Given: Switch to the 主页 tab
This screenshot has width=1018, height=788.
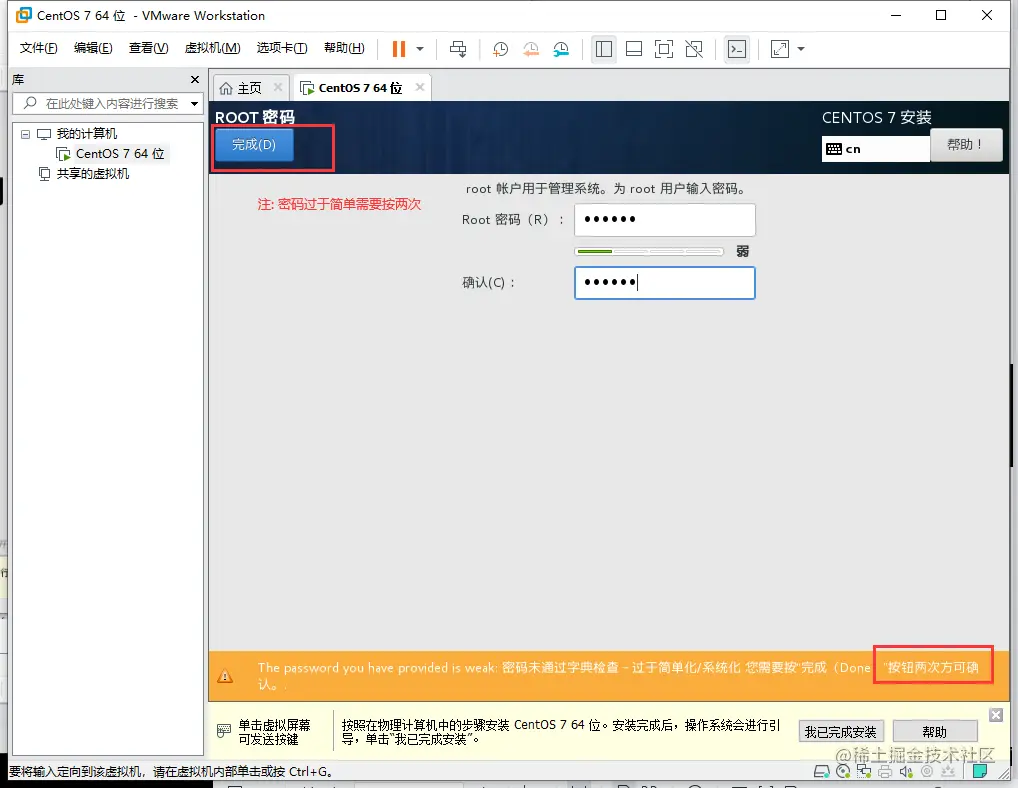Looking at the screenshot, I should pyautogui.click(x=250, y=88).
